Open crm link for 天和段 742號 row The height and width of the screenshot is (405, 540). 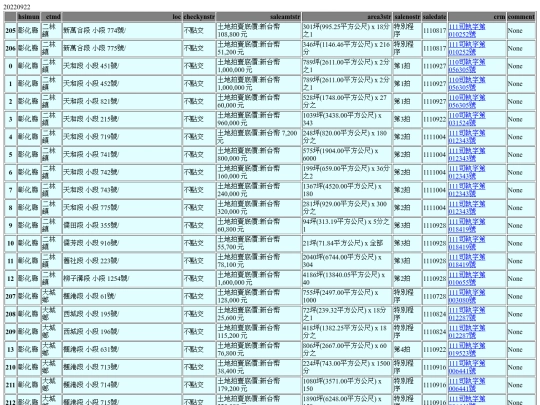(x=467, y=173)
